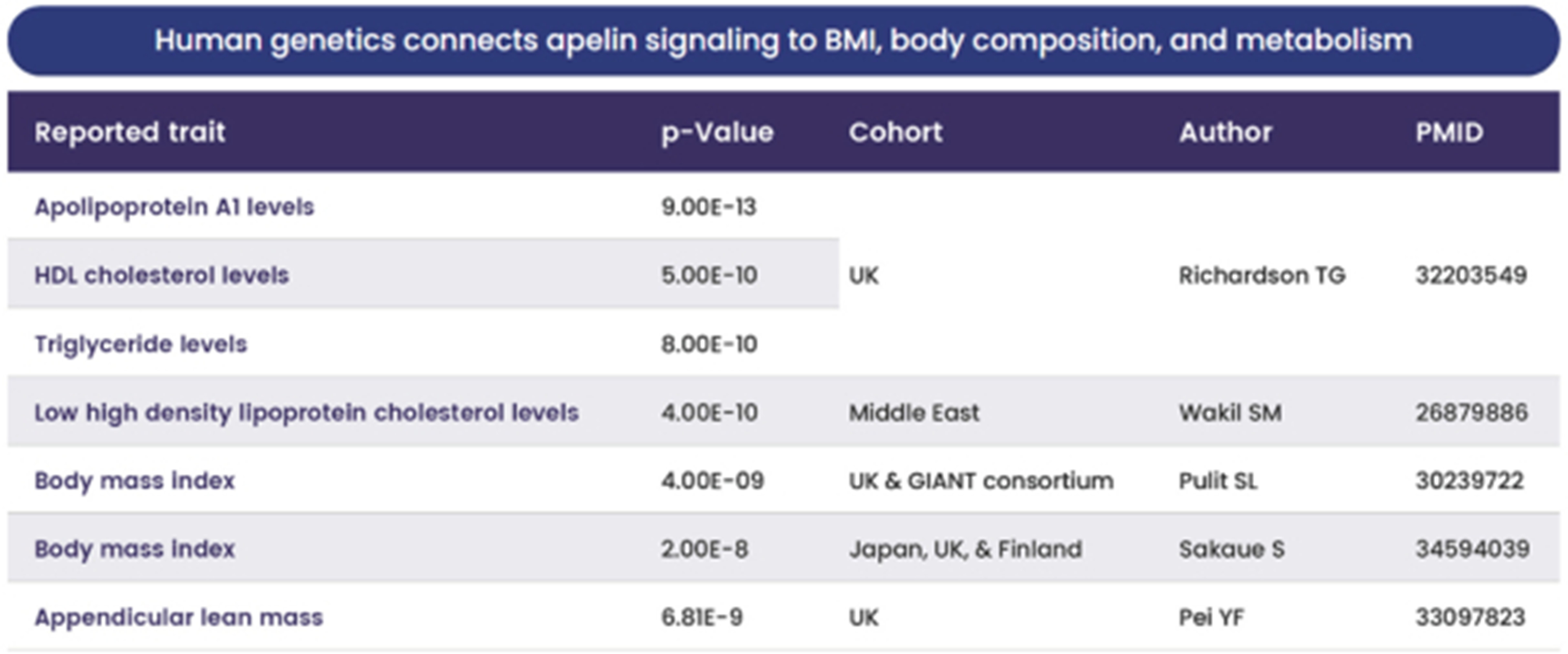
Task: Click the table title banner about apelin signaling
Action: pos(783,41)
